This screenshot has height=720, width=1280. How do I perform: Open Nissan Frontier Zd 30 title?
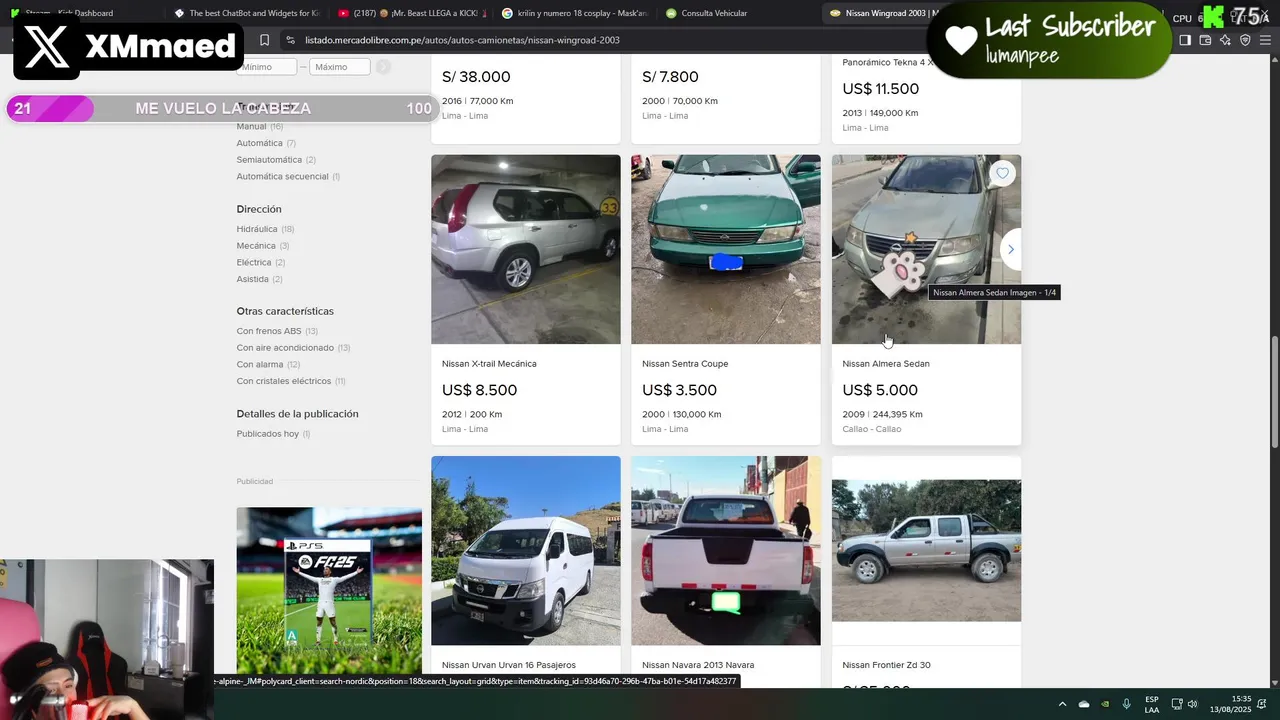pos(886,665)
